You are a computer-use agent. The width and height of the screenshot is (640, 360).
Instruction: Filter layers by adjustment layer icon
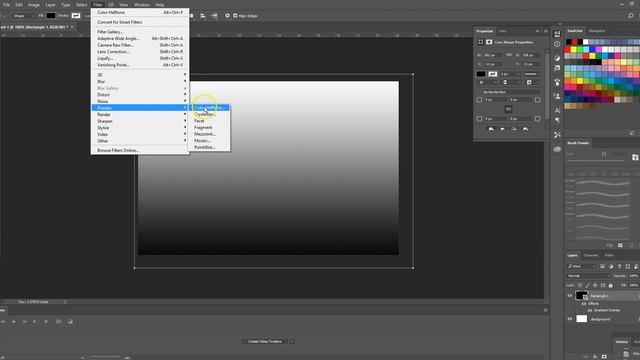pyautogui.click(x=611, y=267)
